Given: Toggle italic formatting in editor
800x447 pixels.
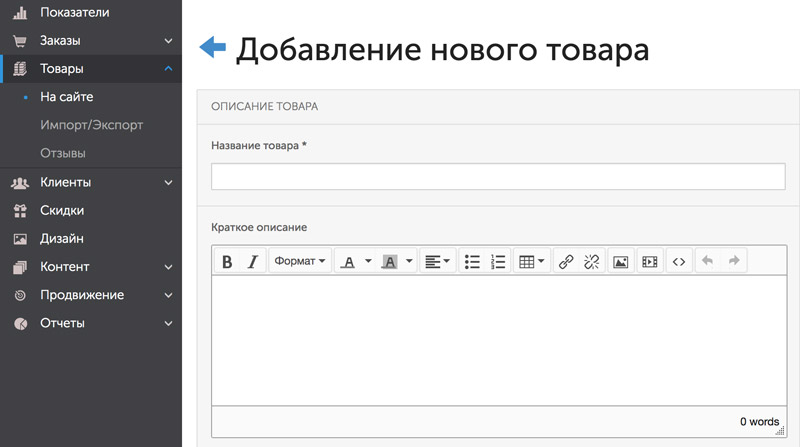Looking at the screenshot, I should 253,262.
